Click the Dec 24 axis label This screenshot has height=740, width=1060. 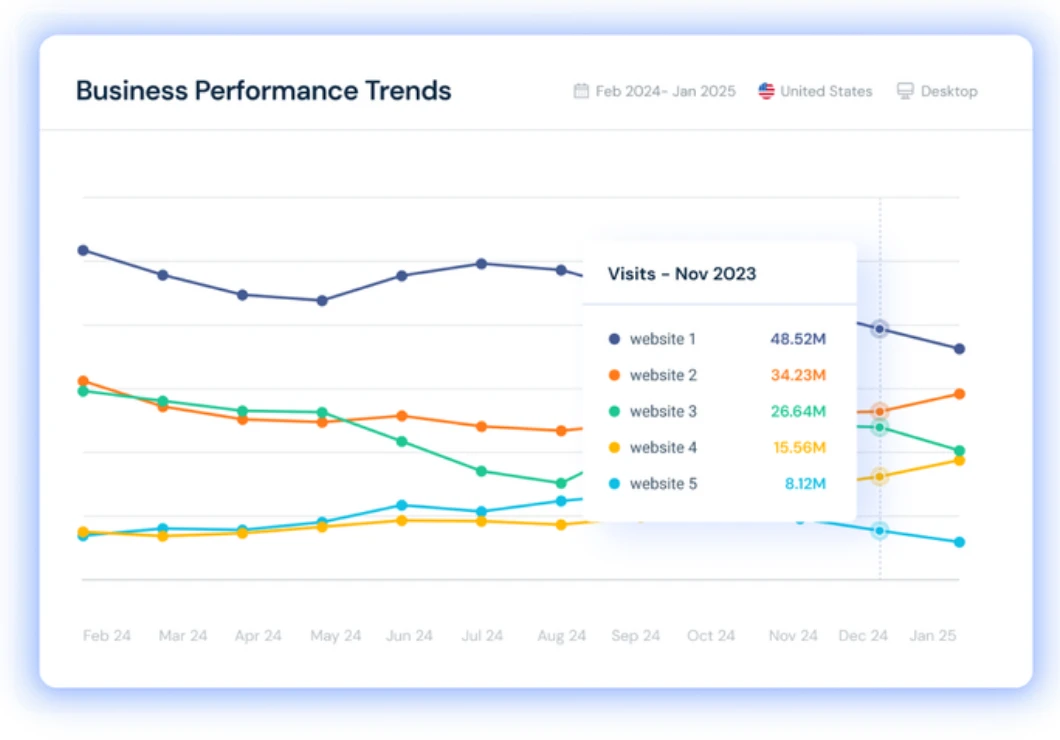pos(863,635)
